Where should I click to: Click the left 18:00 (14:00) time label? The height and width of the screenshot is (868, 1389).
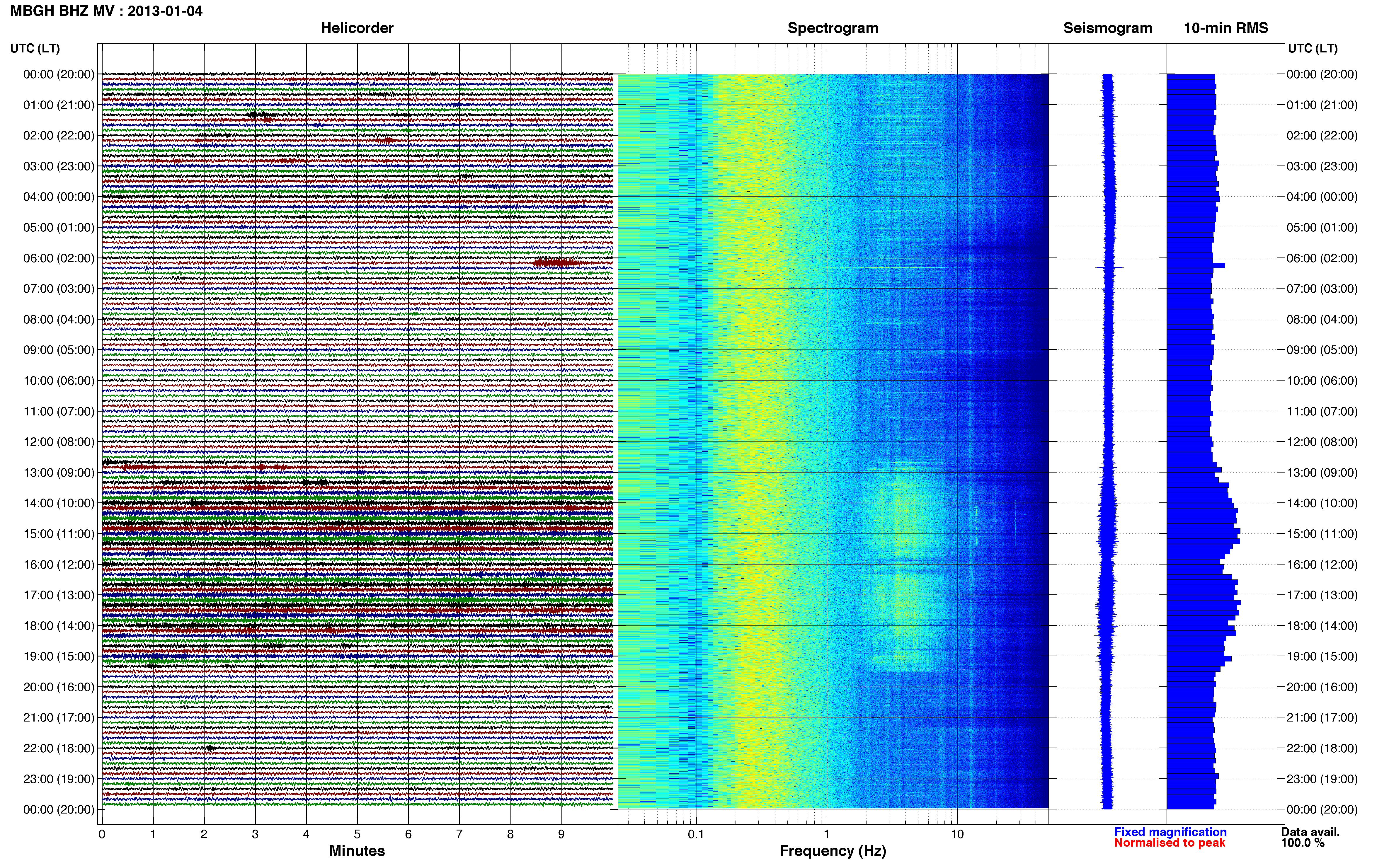59,626
